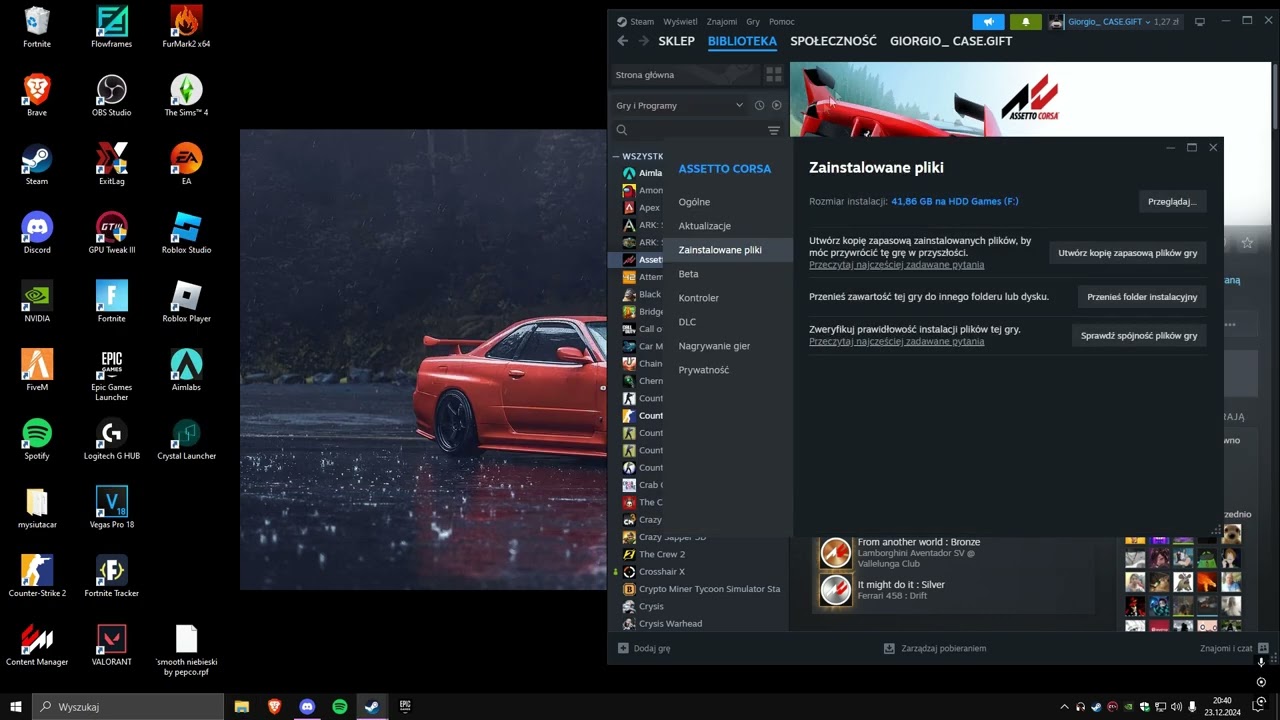Click the volume icon in system tray

point(1175,707)
